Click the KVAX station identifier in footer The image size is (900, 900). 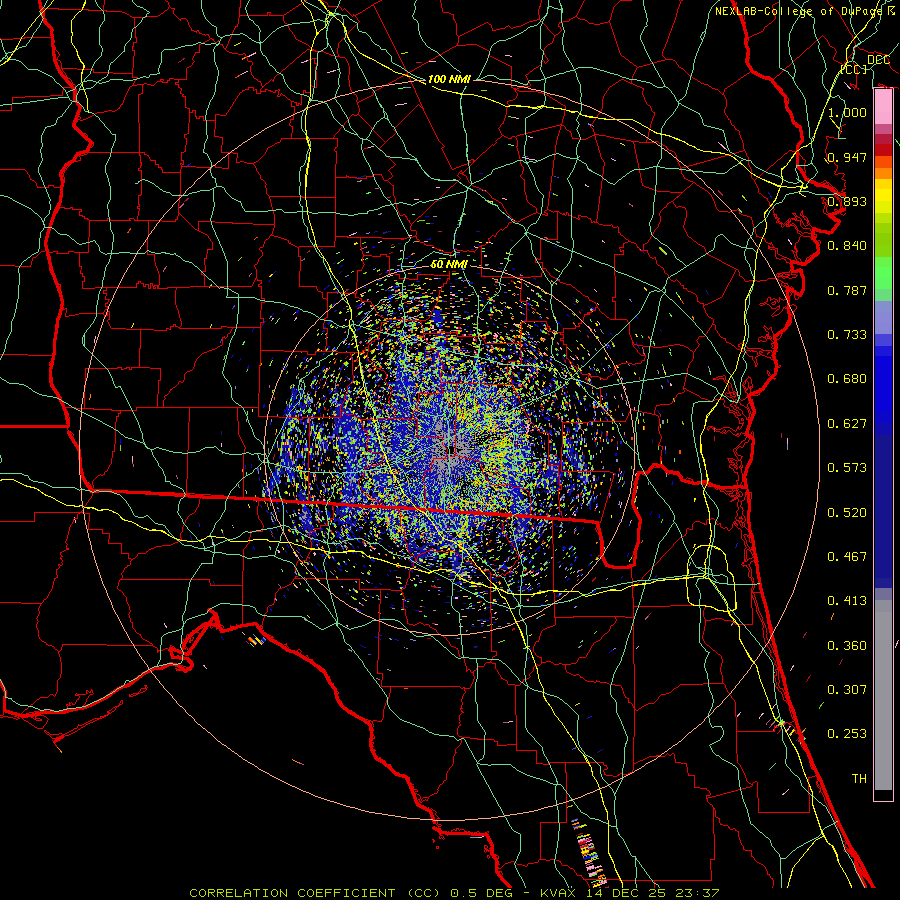coord(557,893)
